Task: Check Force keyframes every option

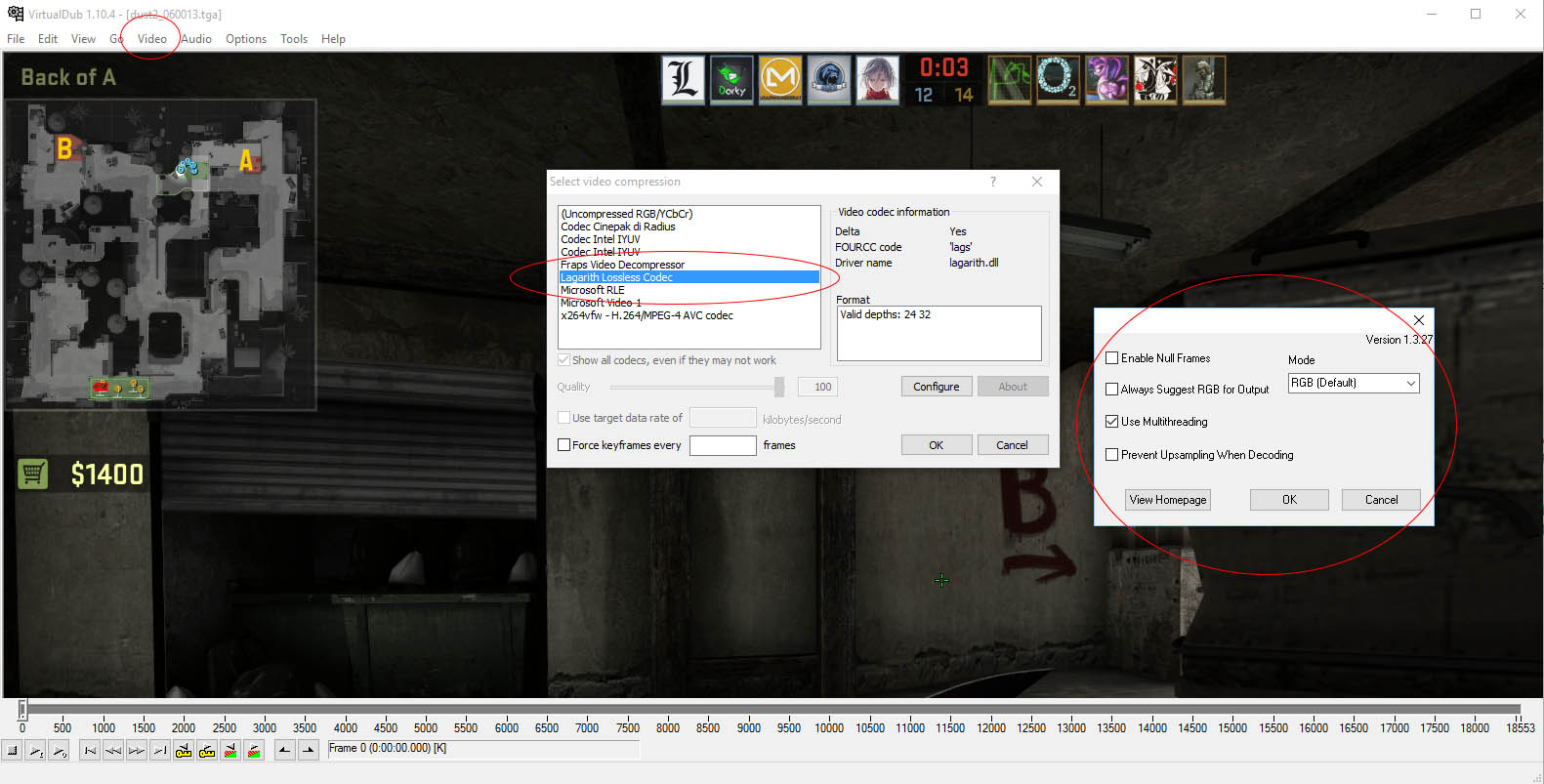Action: (563, 445)
